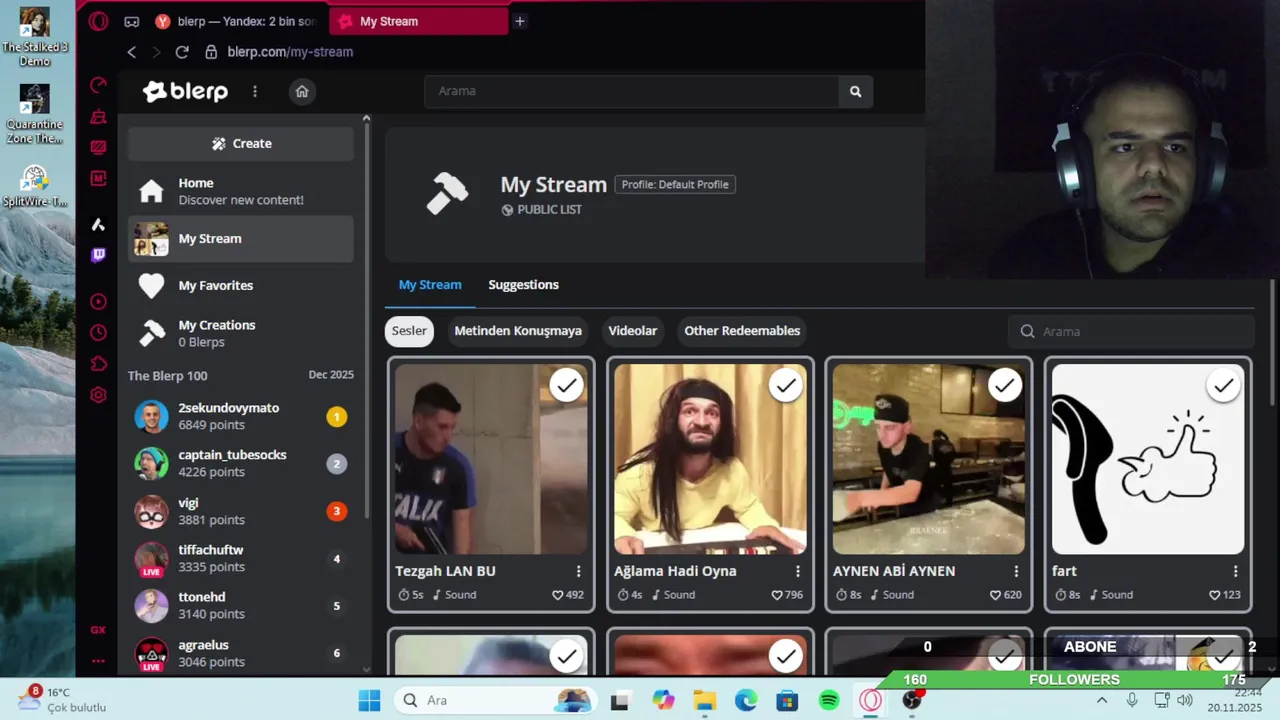This screenshot has height=720, width=1280.
Task: Click the volume icon in system tray
Action: click(1185, 700)
